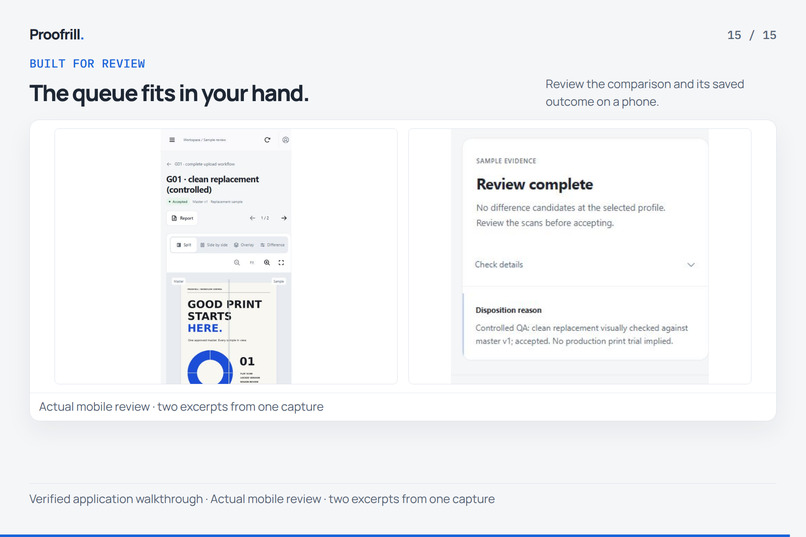Click the Disposition reason label
806x537 pixels.
coord(508,310)
